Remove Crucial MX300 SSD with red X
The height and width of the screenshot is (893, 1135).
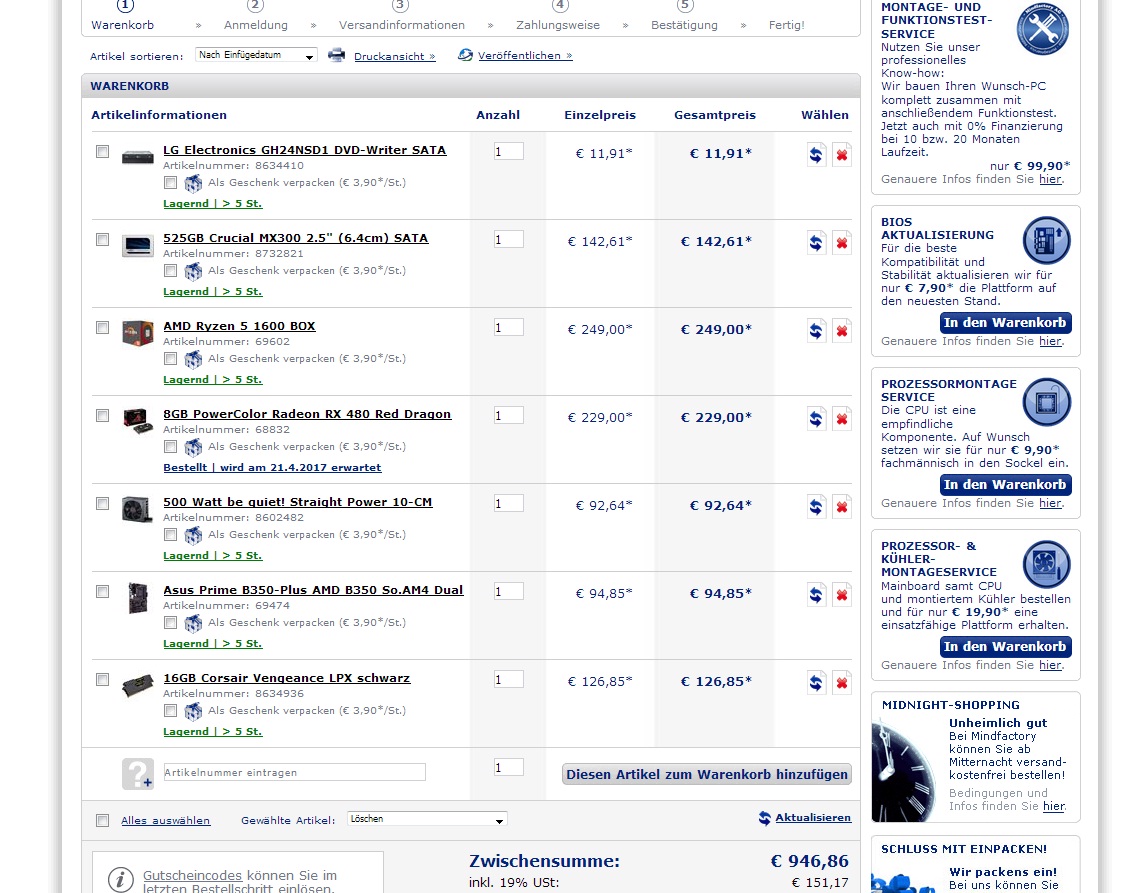coord(841,243)
